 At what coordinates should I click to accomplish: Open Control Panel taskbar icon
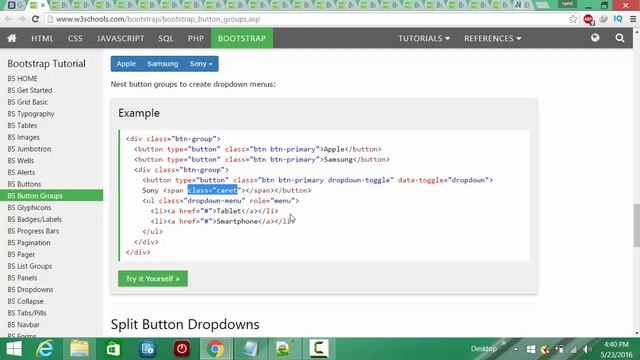tap(147, 349)
